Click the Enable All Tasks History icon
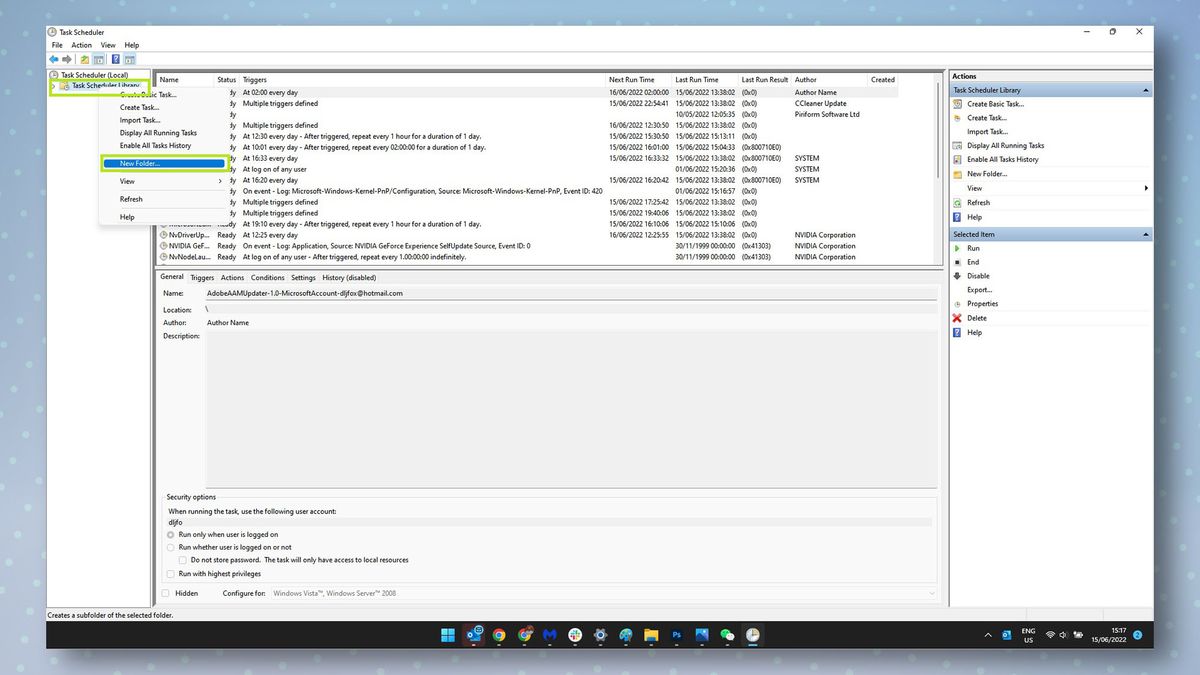 pos(958,159)
